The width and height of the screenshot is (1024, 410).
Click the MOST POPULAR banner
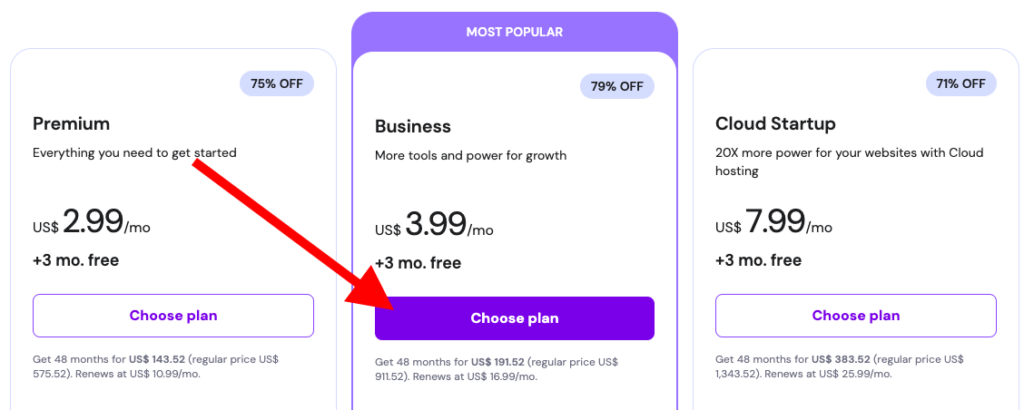pos(514,32)
